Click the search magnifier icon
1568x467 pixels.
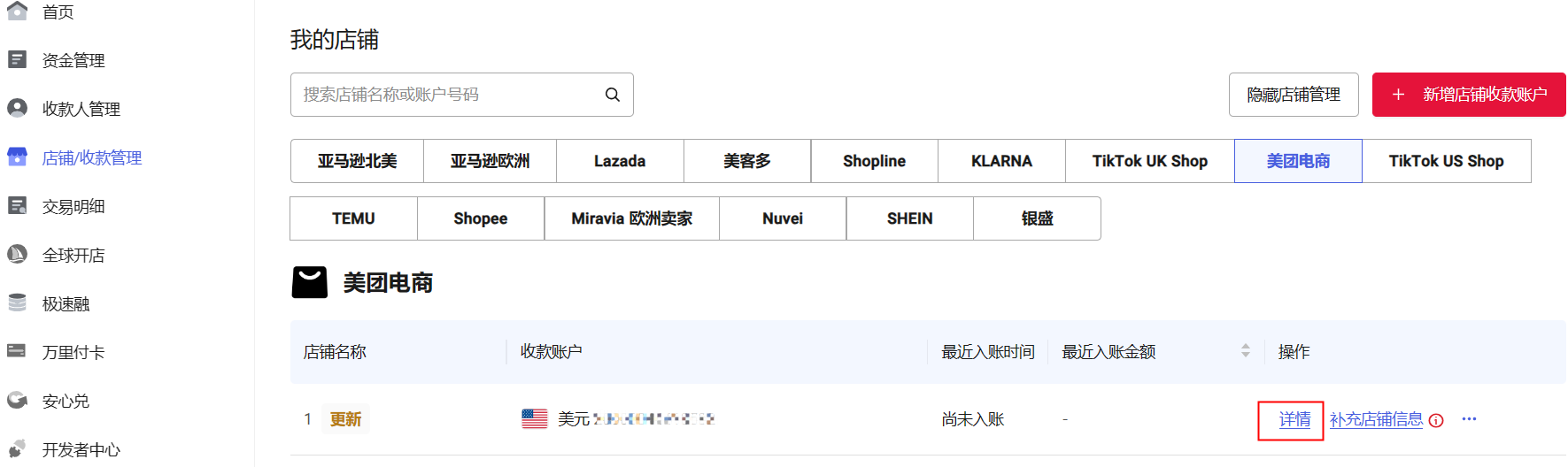coord(612,95)
